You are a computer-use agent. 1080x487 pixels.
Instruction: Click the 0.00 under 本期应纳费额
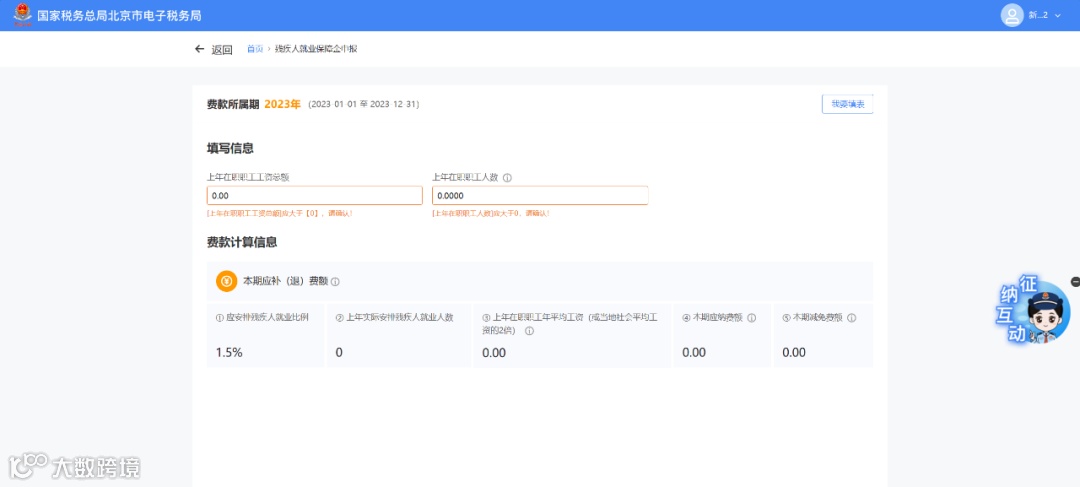[x=694, y=353]
